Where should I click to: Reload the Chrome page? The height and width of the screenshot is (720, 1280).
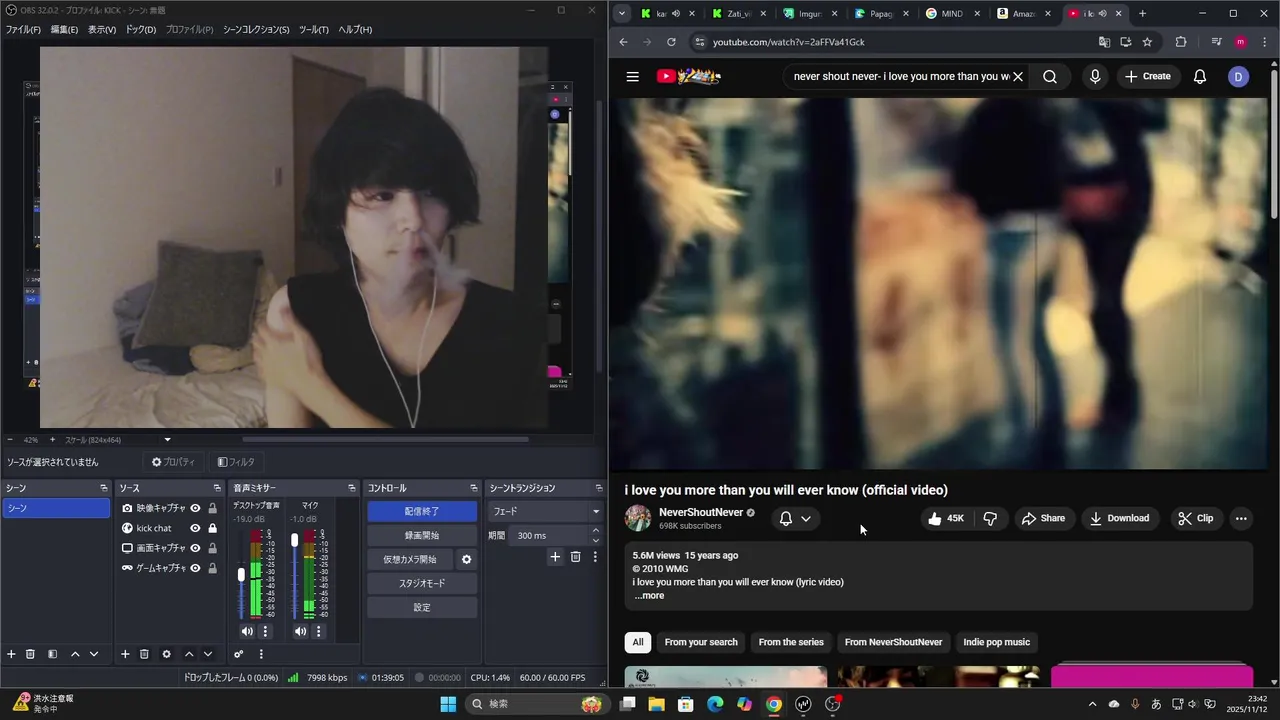(x=671, y=42)
